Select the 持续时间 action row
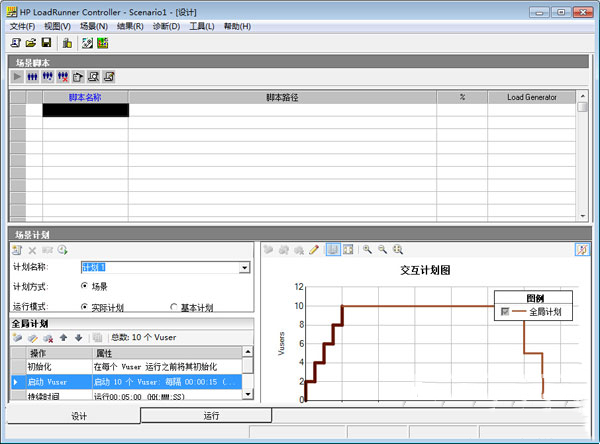 127,395
